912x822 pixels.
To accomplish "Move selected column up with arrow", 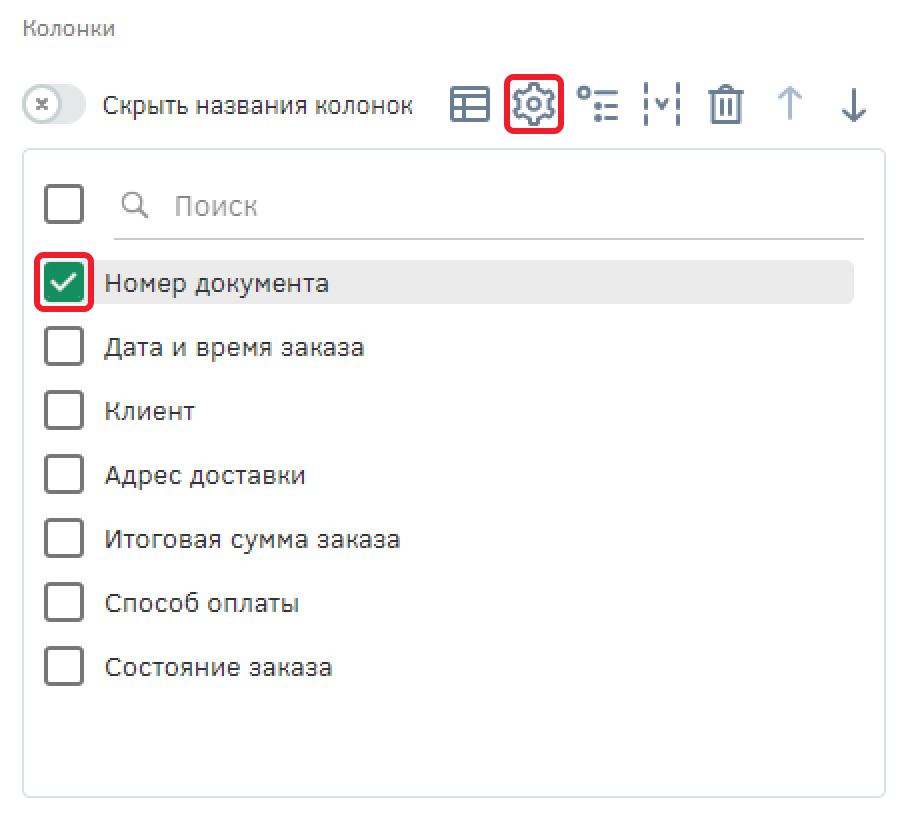I will click(790, 104).
